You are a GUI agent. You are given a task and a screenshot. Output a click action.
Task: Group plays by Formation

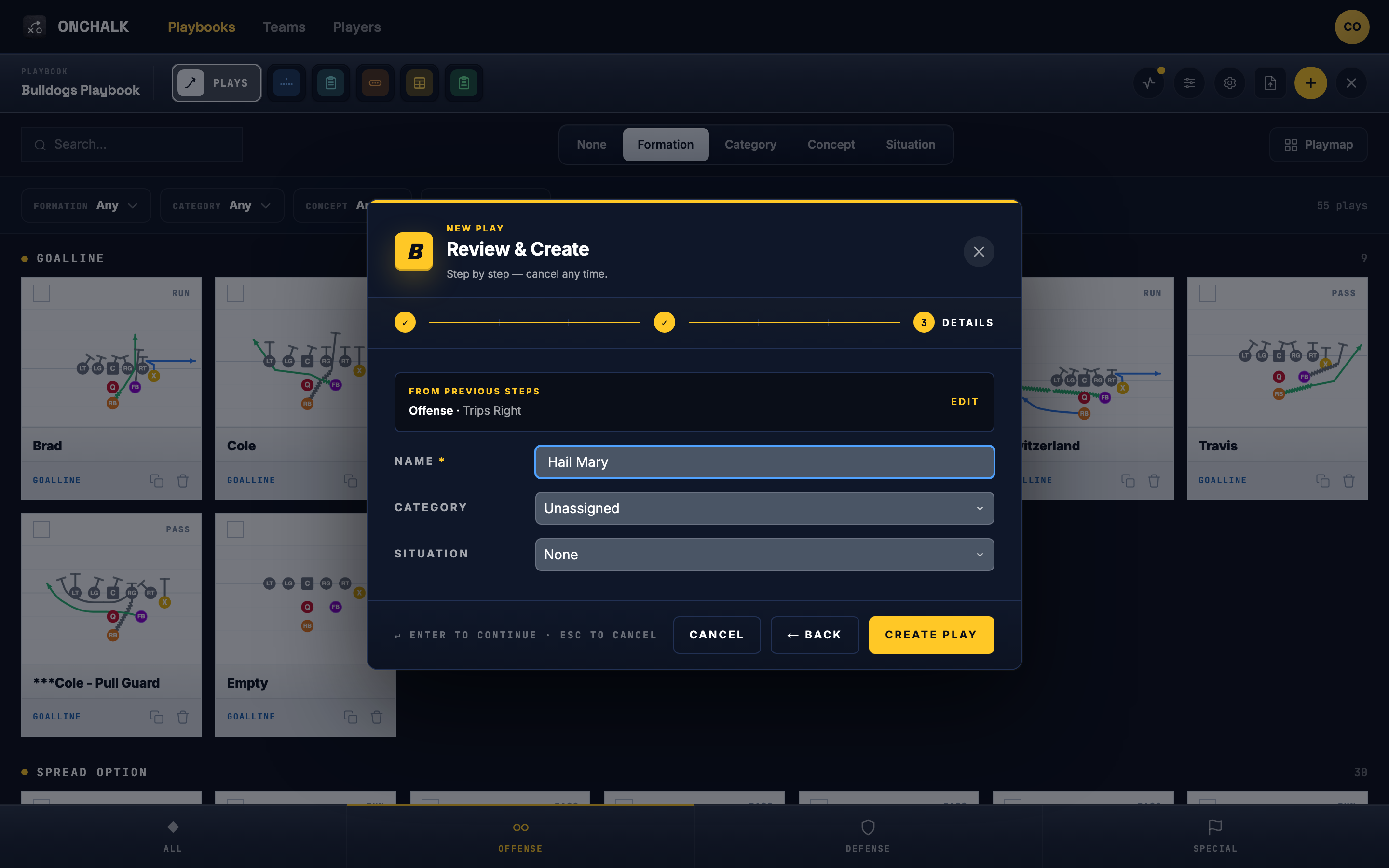pos(665,145)
